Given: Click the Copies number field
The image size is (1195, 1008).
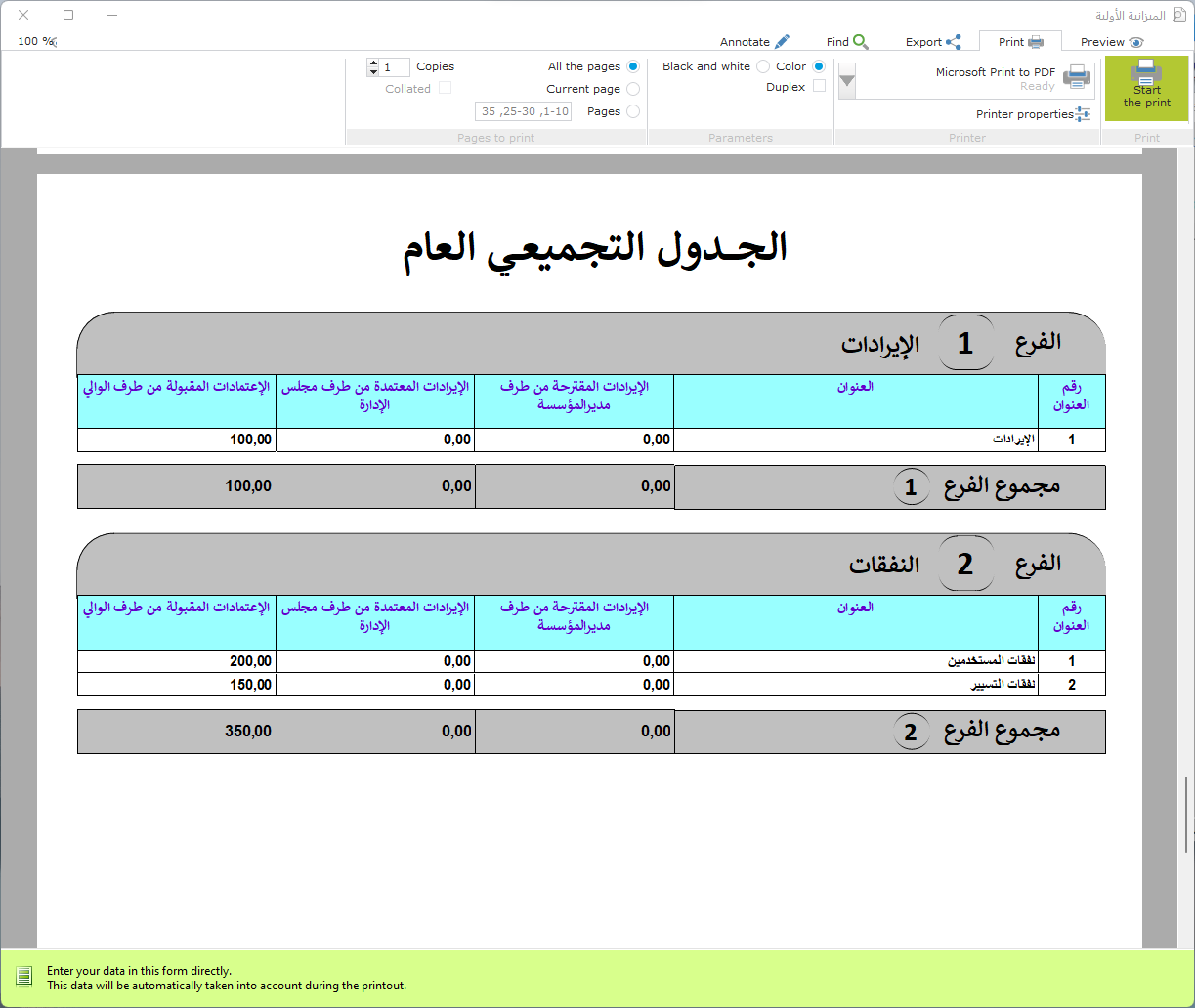Looking at the screenshot, I should [x=395, y=67].
